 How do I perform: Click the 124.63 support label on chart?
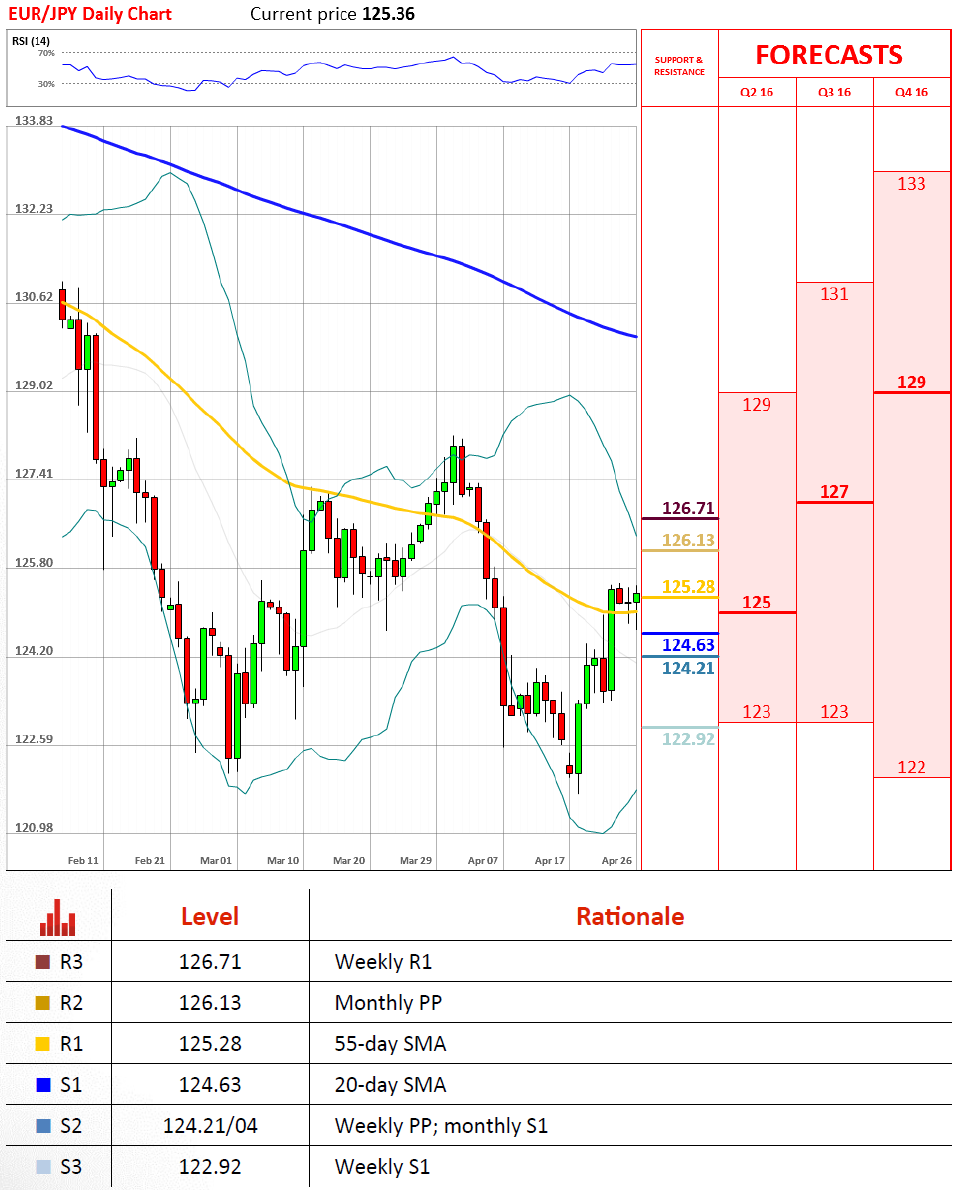[x=688, y=645]
